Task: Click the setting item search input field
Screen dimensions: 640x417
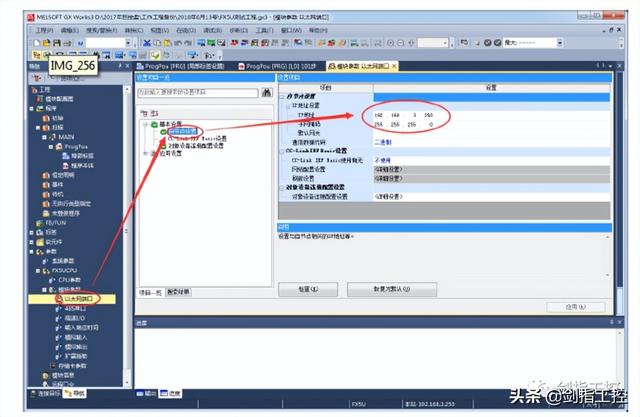Action: point(198,93)
